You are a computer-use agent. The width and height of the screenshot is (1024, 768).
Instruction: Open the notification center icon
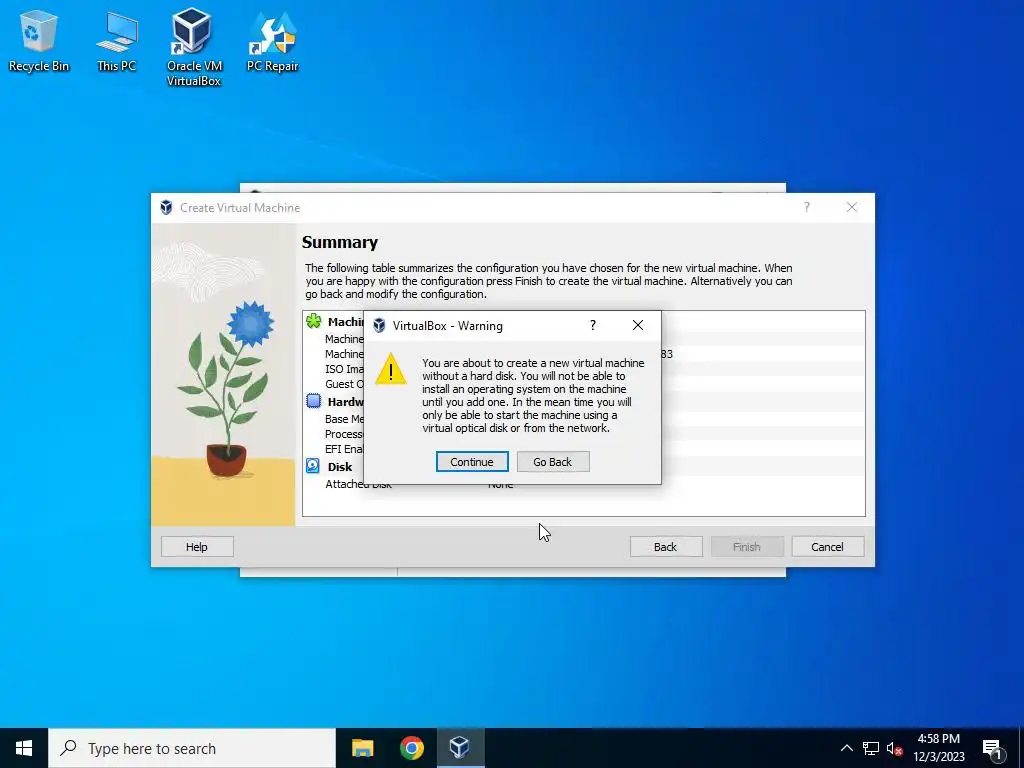point(993,748)
